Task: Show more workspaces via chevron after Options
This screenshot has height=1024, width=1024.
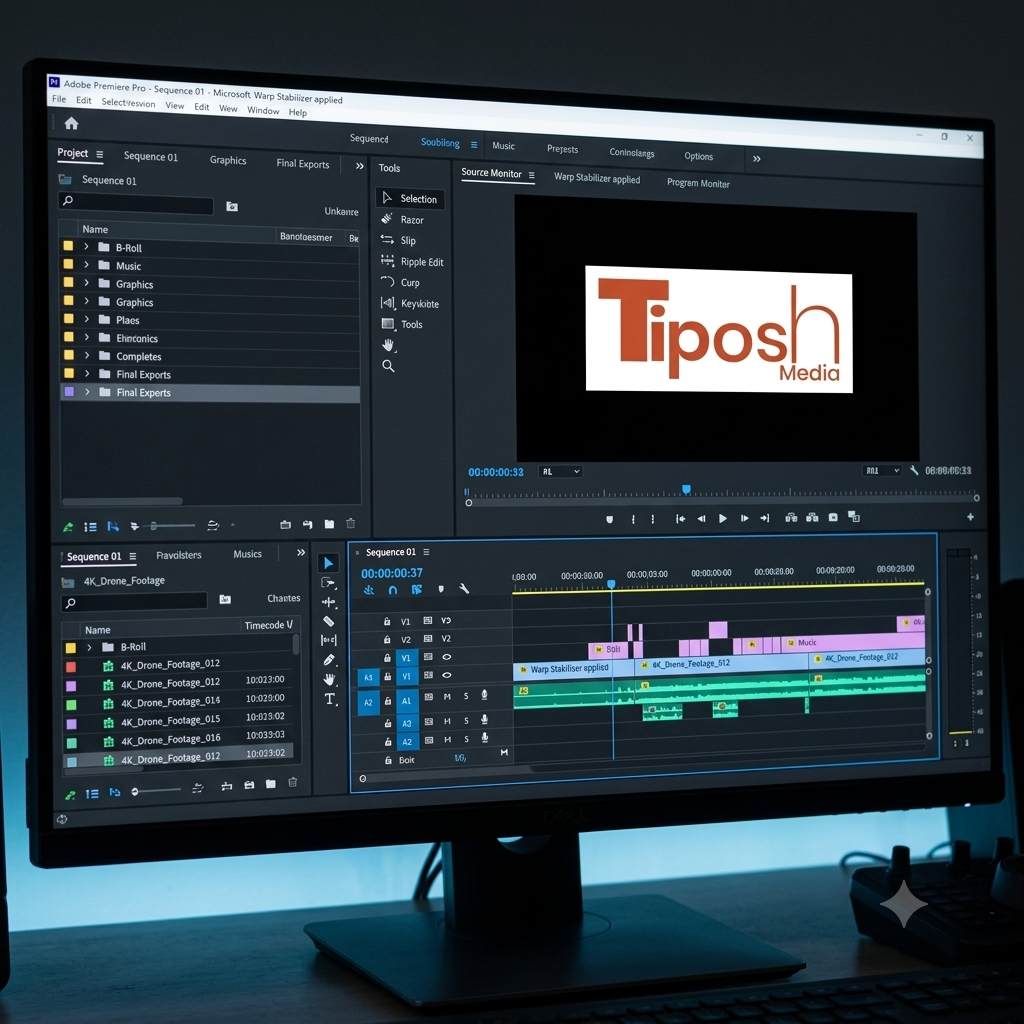Action: click(756, 159)
